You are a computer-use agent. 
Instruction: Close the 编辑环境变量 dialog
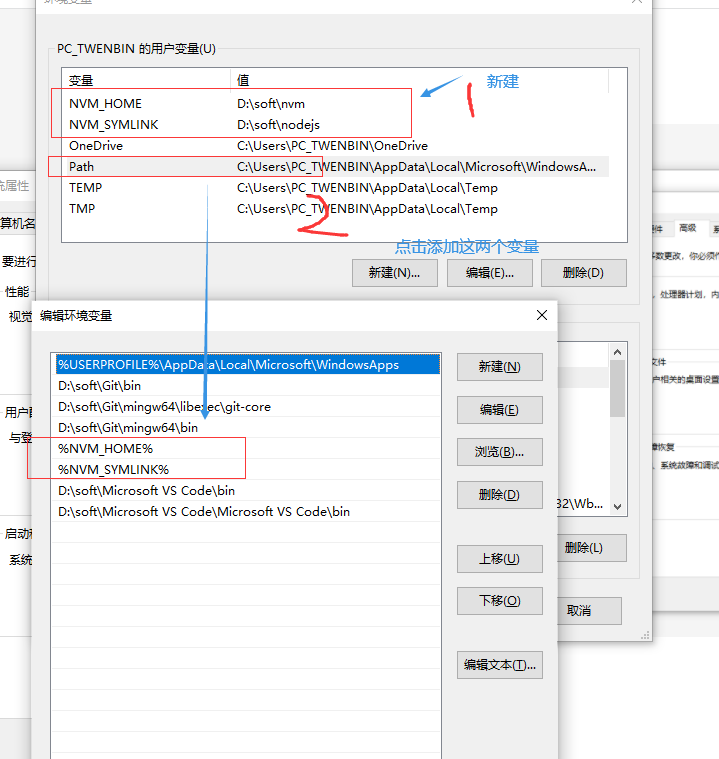[542, 315]
